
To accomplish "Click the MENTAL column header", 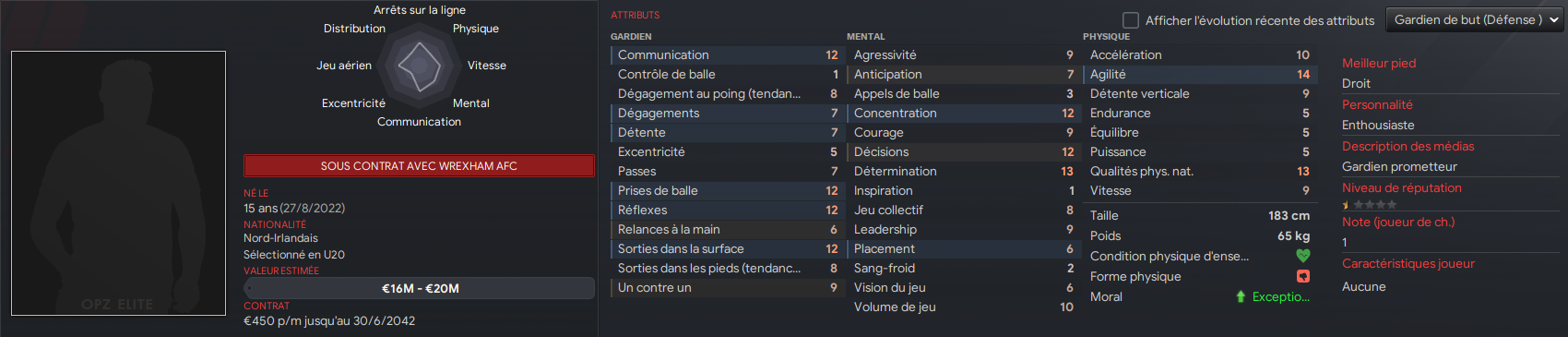I will point(865,37).
